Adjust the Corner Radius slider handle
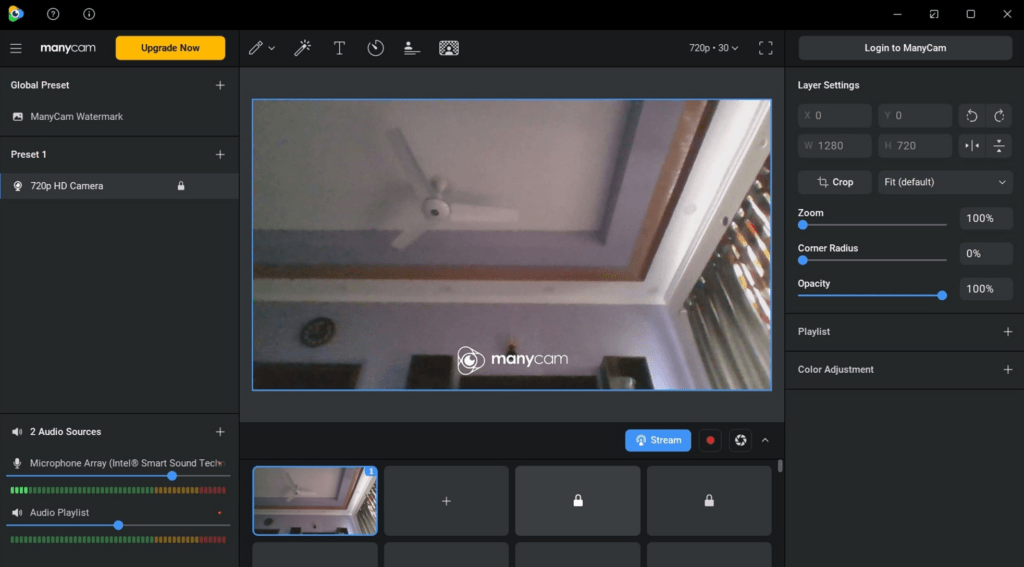 point(803,260)
